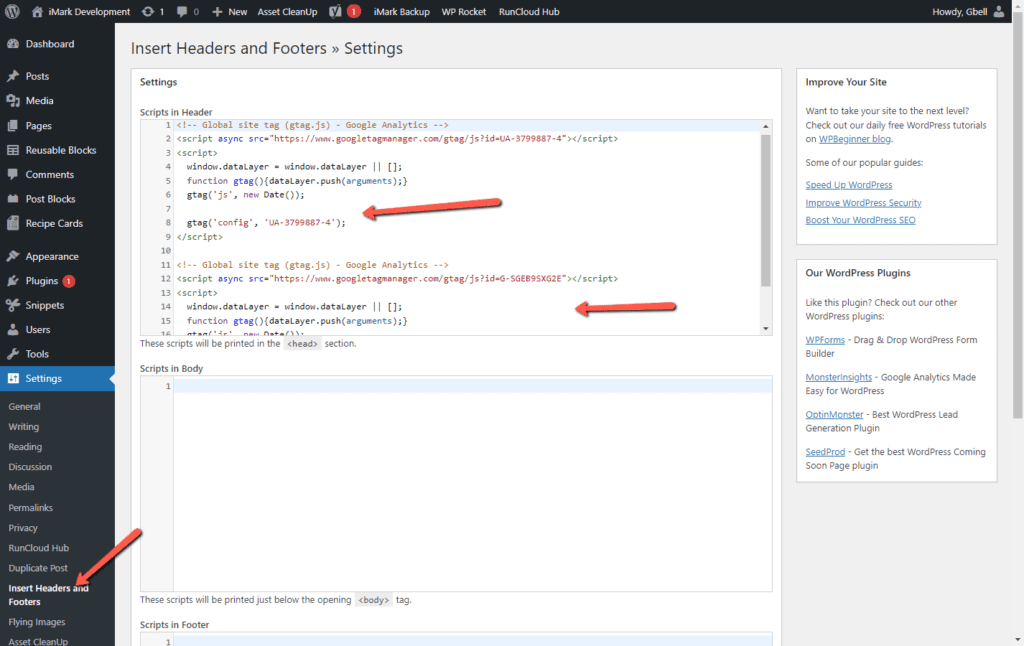Open Duplicate Post settings submenu item
Viewport: 1024px width, 646px height.
tap(38, 568)
